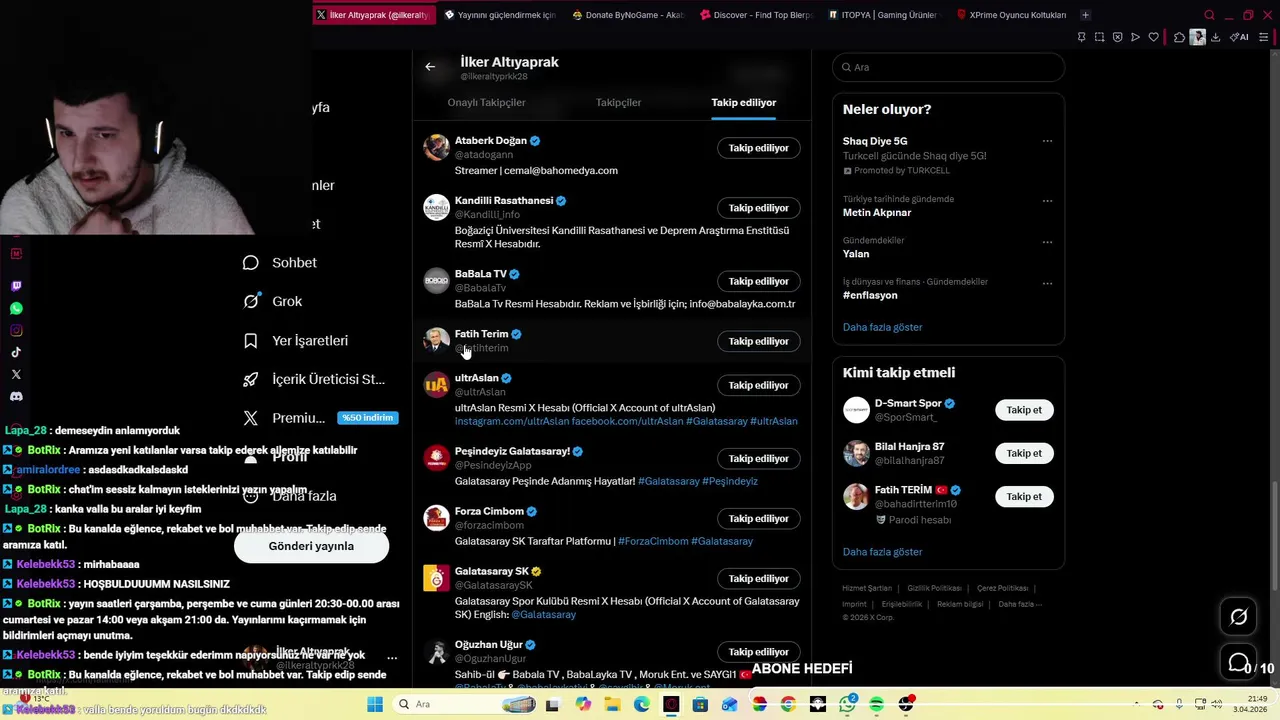Toggle following for Kandilli Rasathanesi
Image resolution: width=1280 pixels, height=720 pixels.
(758, 208)
